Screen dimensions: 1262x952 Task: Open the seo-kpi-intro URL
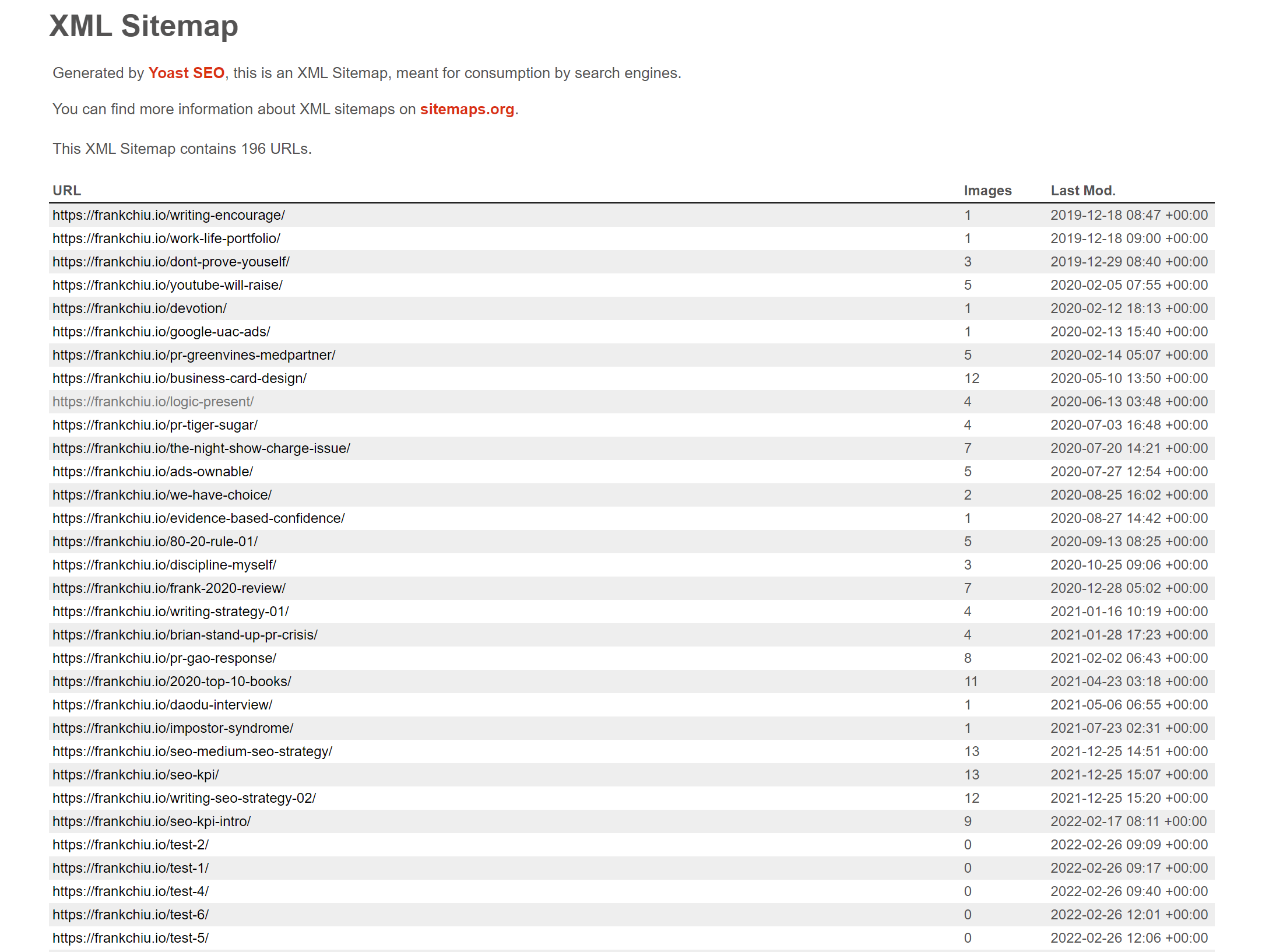click(x=152, y=821)
